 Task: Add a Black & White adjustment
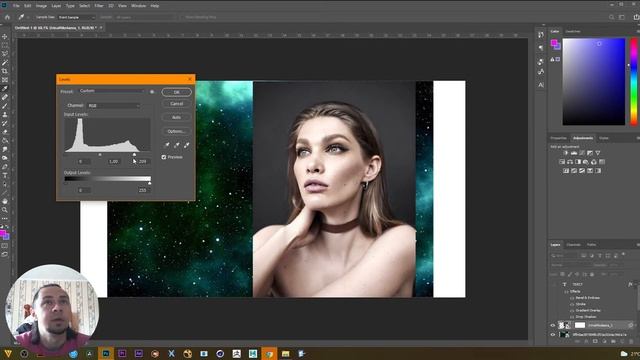tap(578, 162)
